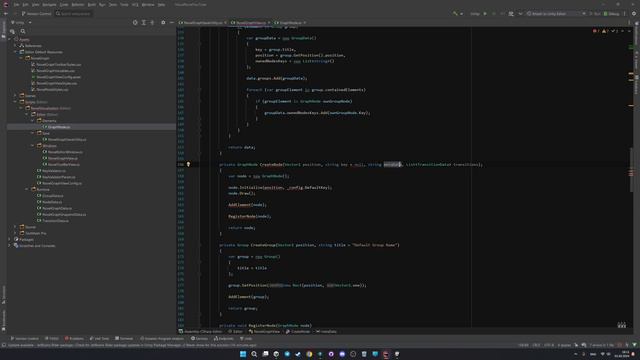Open the Navigate menu
Image resolution: width=640 pixels, height=360 pixels.
49,4
